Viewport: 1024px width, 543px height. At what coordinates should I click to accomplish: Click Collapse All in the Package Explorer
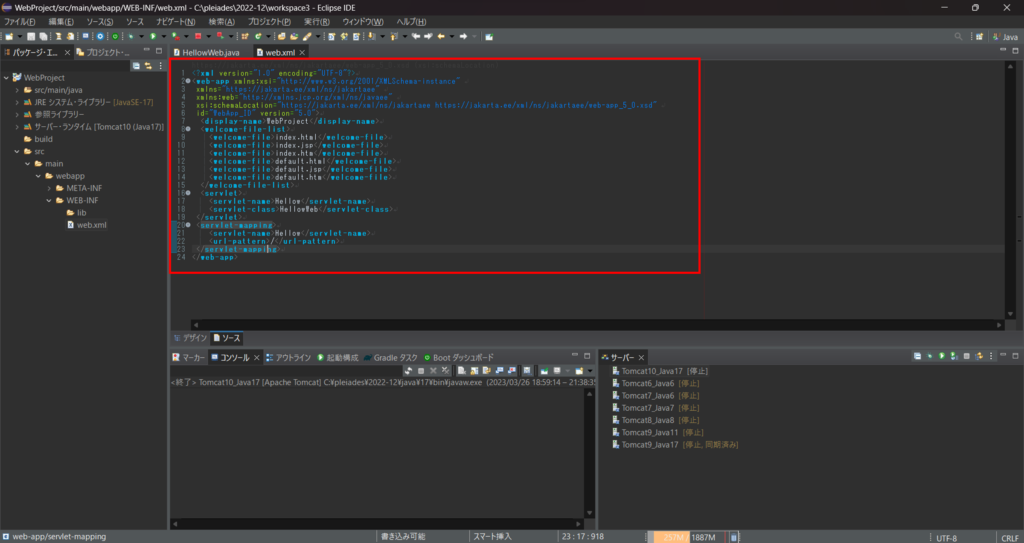(136, 66)
